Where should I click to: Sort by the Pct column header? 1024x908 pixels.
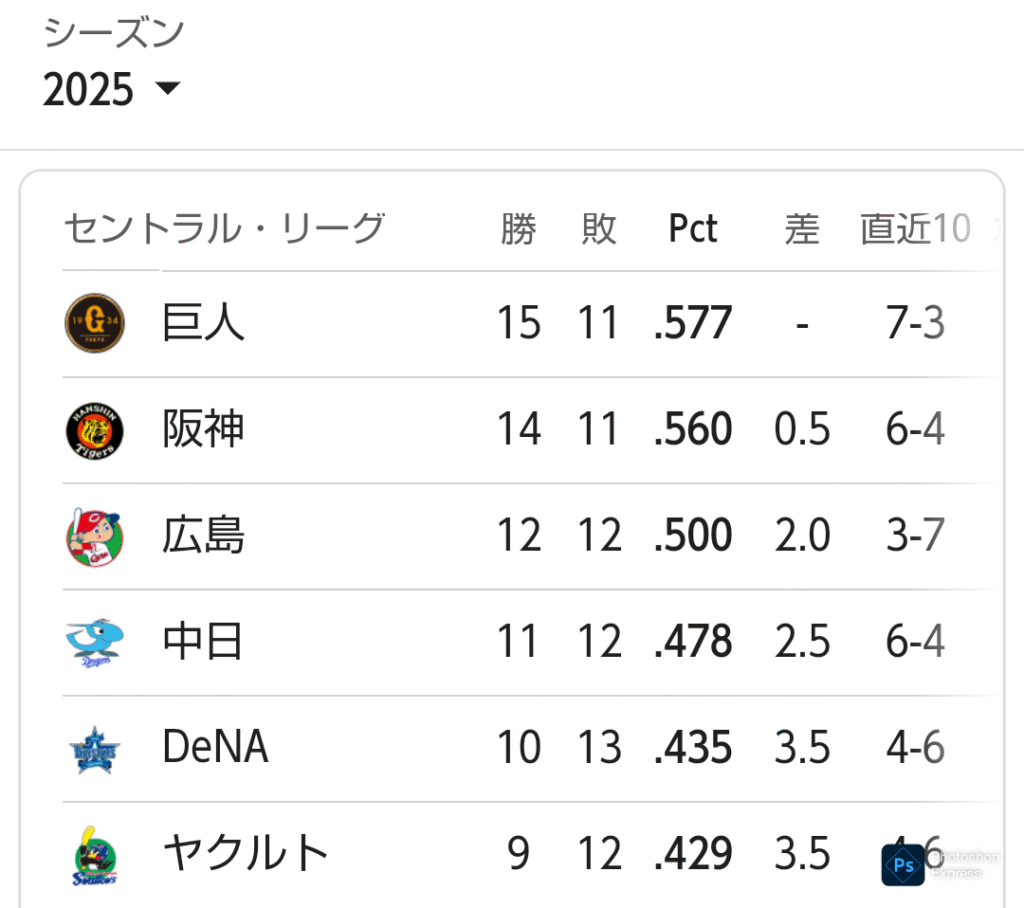click(x=693, y=229)
